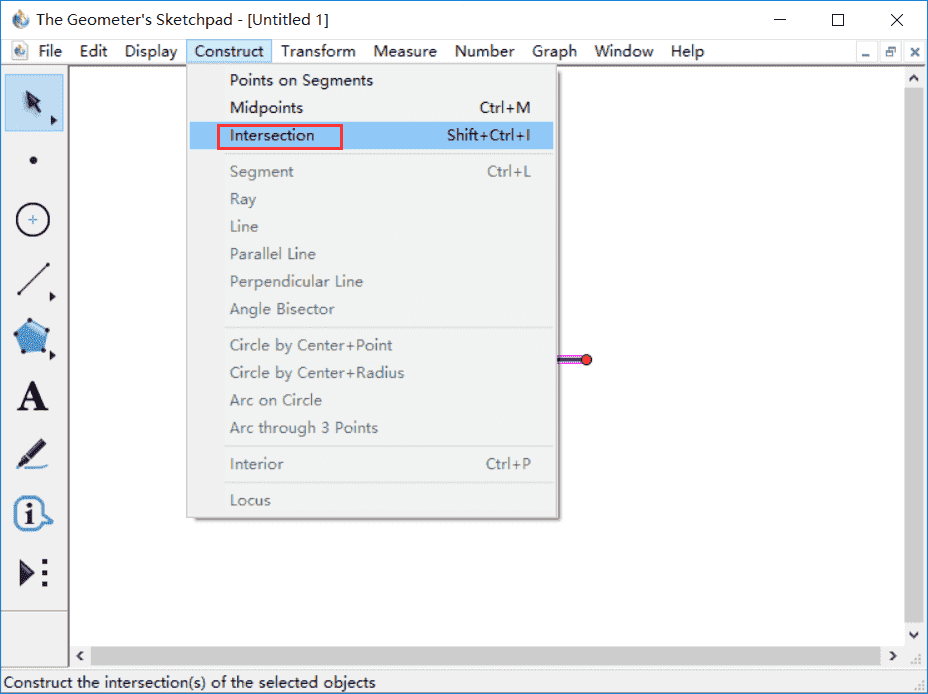
Task: Select the Polygon tool
Action: click(31, 337)
